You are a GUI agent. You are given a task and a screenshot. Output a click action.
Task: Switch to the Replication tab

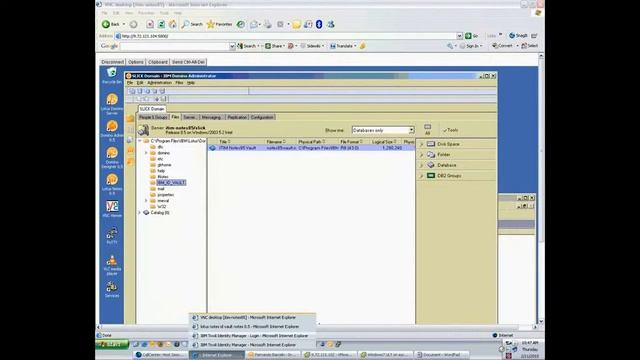pos(237,117)
